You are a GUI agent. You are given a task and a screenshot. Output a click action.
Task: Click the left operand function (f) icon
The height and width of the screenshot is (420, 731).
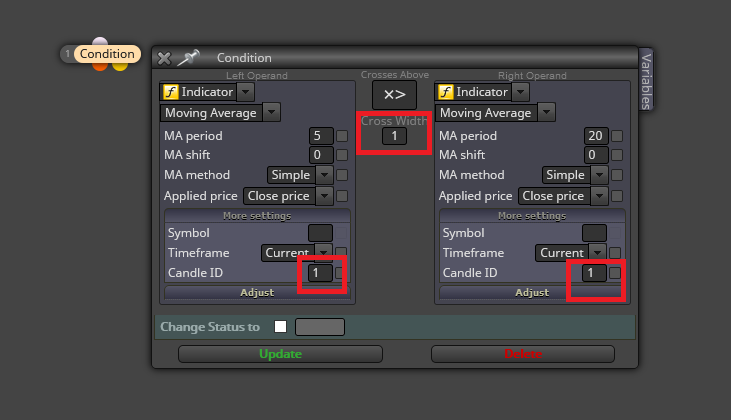171,92
